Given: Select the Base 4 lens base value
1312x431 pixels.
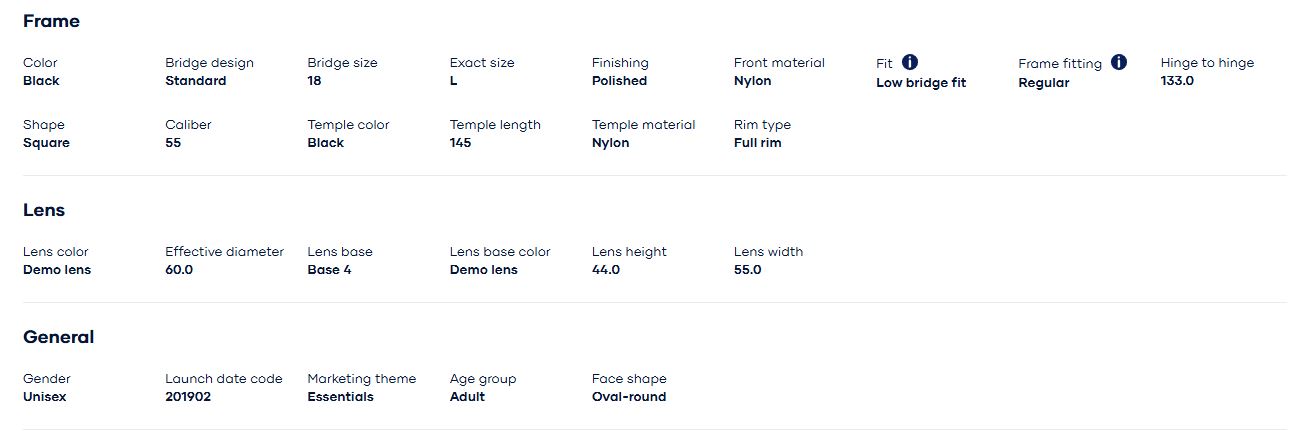Looking at the screenshot, I should pos(329,270).
